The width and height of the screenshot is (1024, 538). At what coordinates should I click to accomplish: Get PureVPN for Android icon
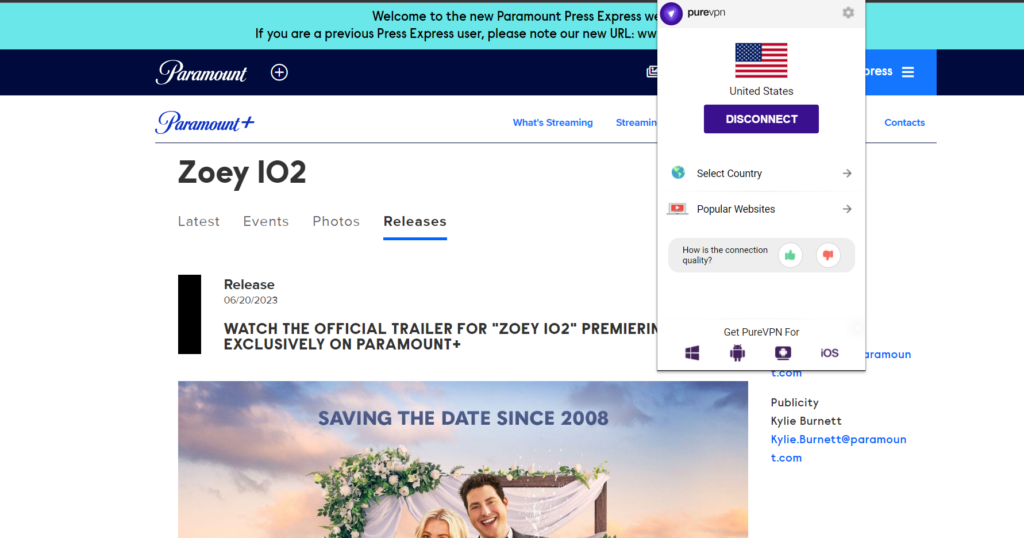coord(738,353)
